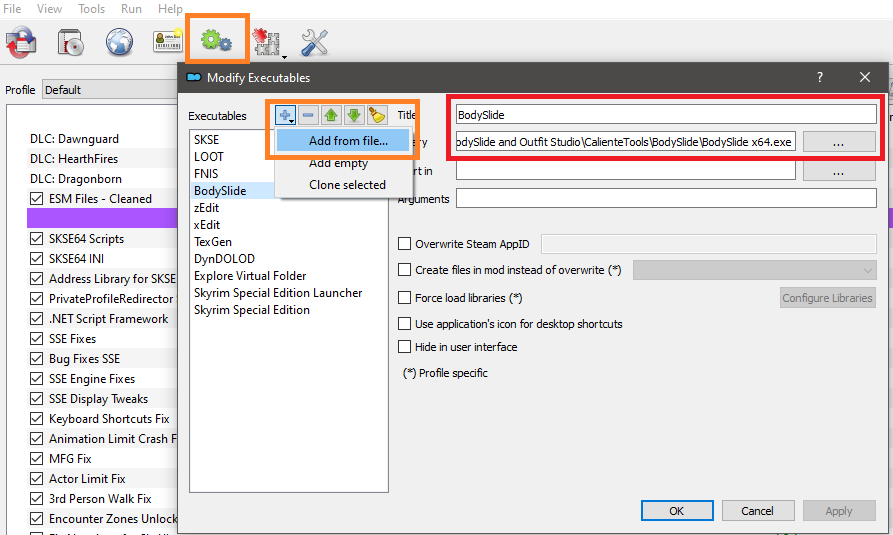This screenshot has height=535, width=893.
Task: Click the Configure Libraries button
Action: pos(828,297)
